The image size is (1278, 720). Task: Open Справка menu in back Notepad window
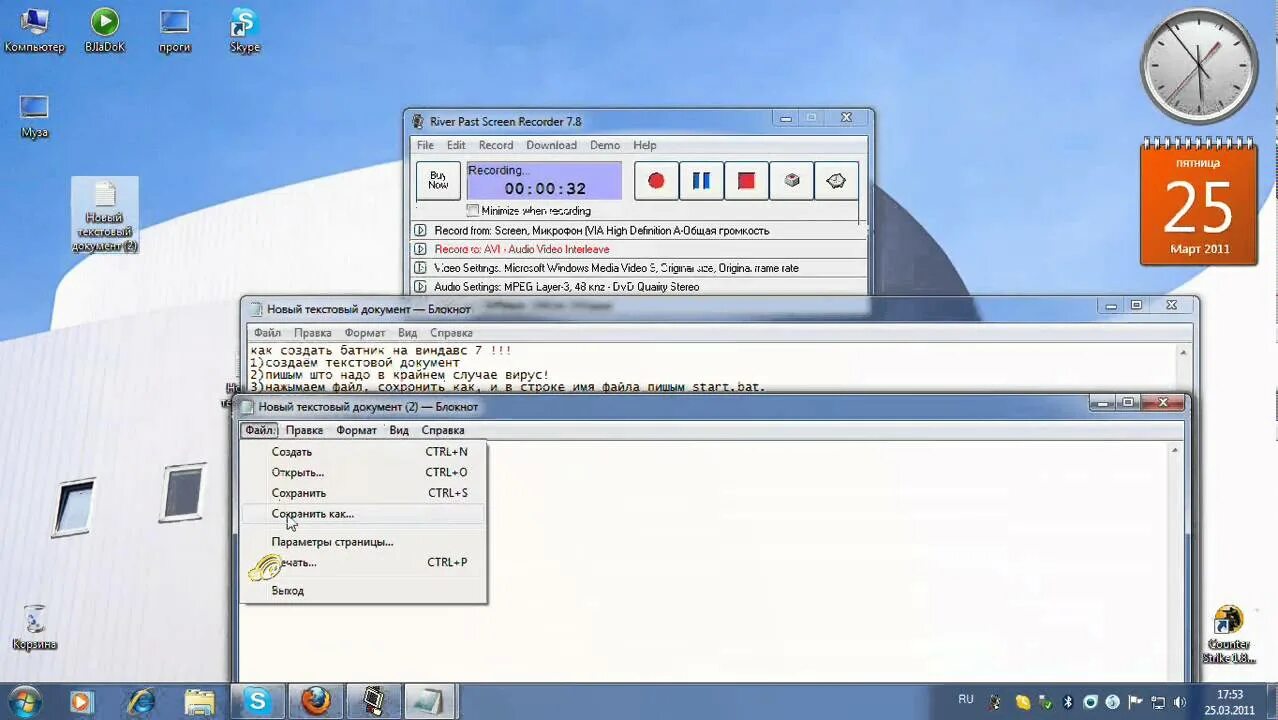pyautogui.click(x=451, y=333)
